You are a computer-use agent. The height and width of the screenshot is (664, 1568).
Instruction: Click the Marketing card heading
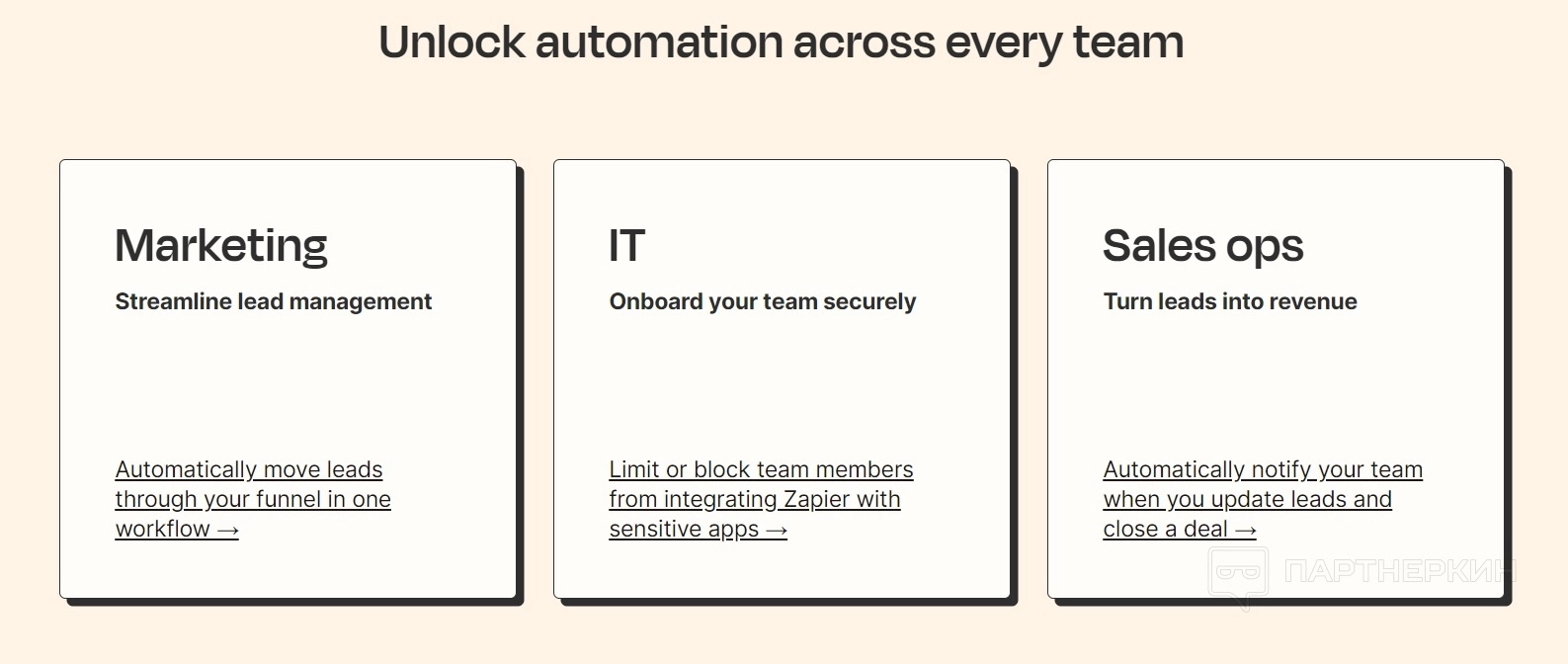coord(221,246)
